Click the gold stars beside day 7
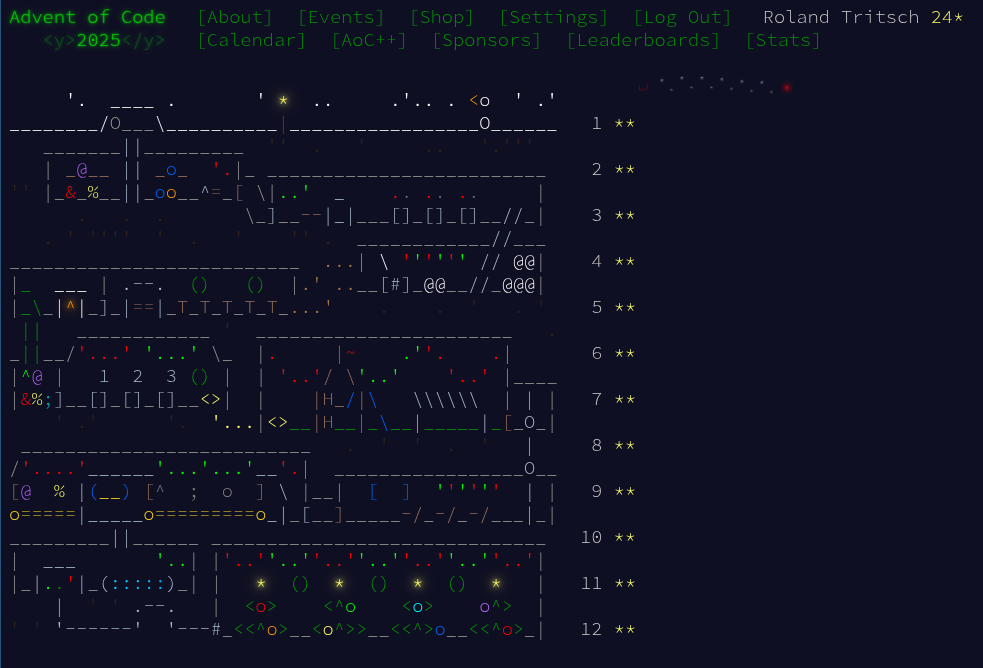983x668 pixels. tap(624, 400)
